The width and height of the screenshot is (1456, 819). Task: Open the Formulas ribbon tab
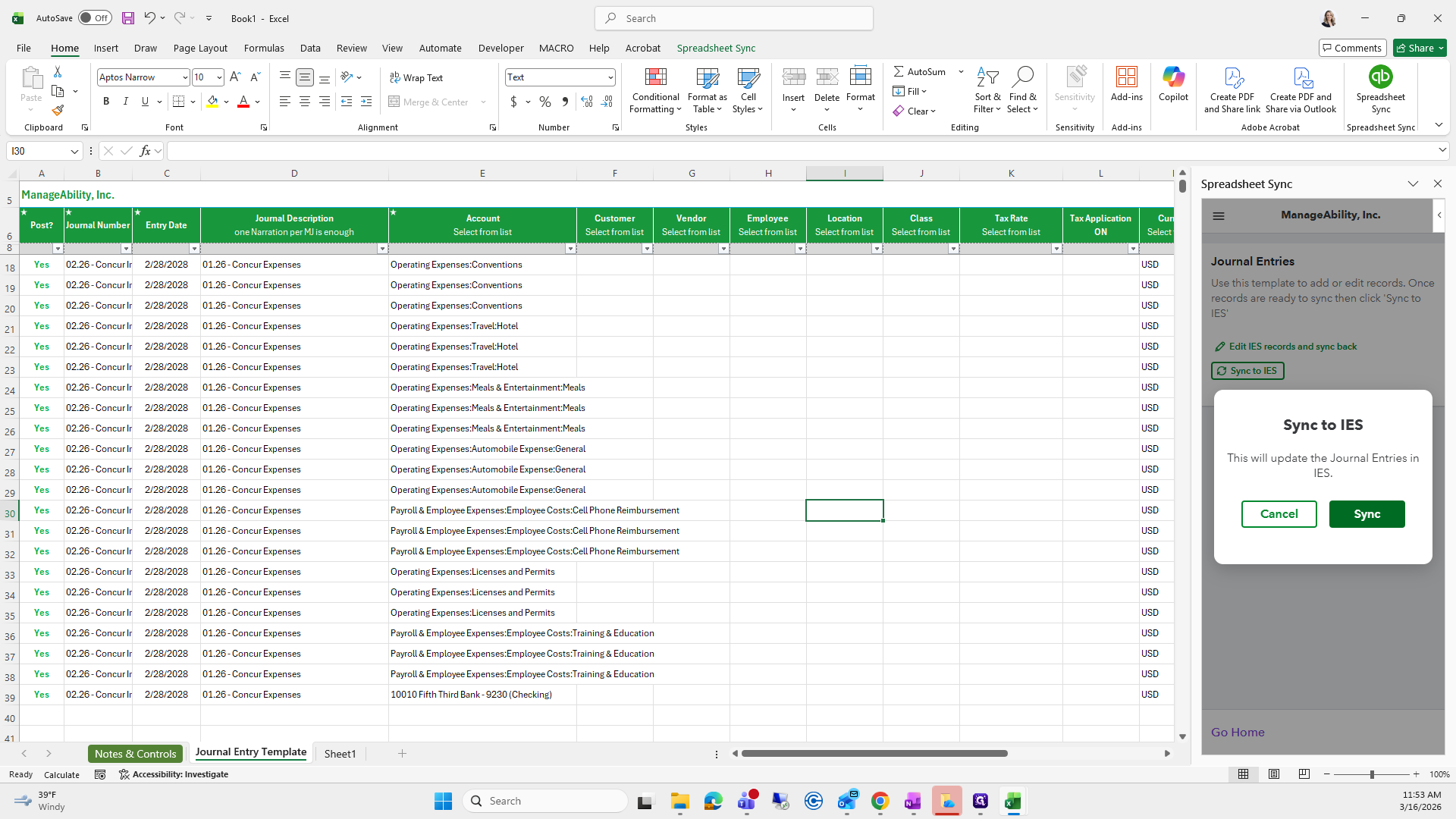(264, 48)
